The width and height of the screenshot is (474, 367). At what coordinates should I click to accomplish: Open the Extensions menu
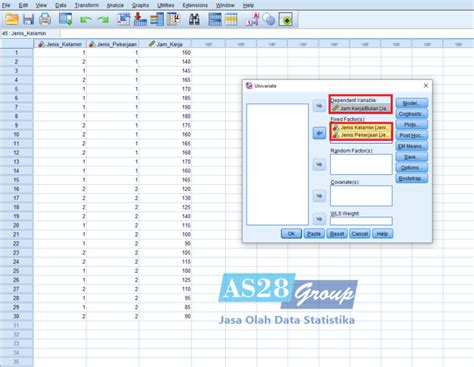click(x=195, y=5)
